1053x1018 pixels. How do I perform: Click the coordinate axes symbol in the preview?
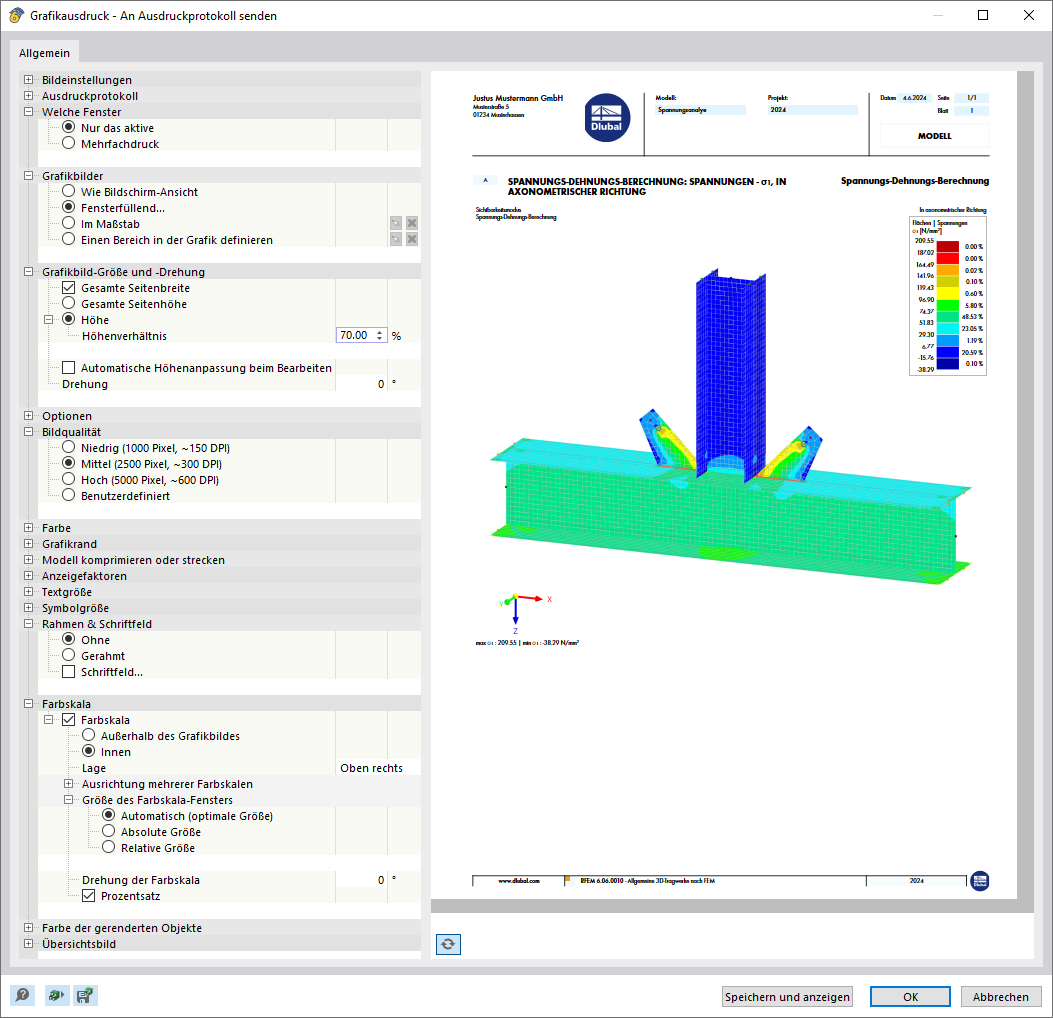coord(525,613)
